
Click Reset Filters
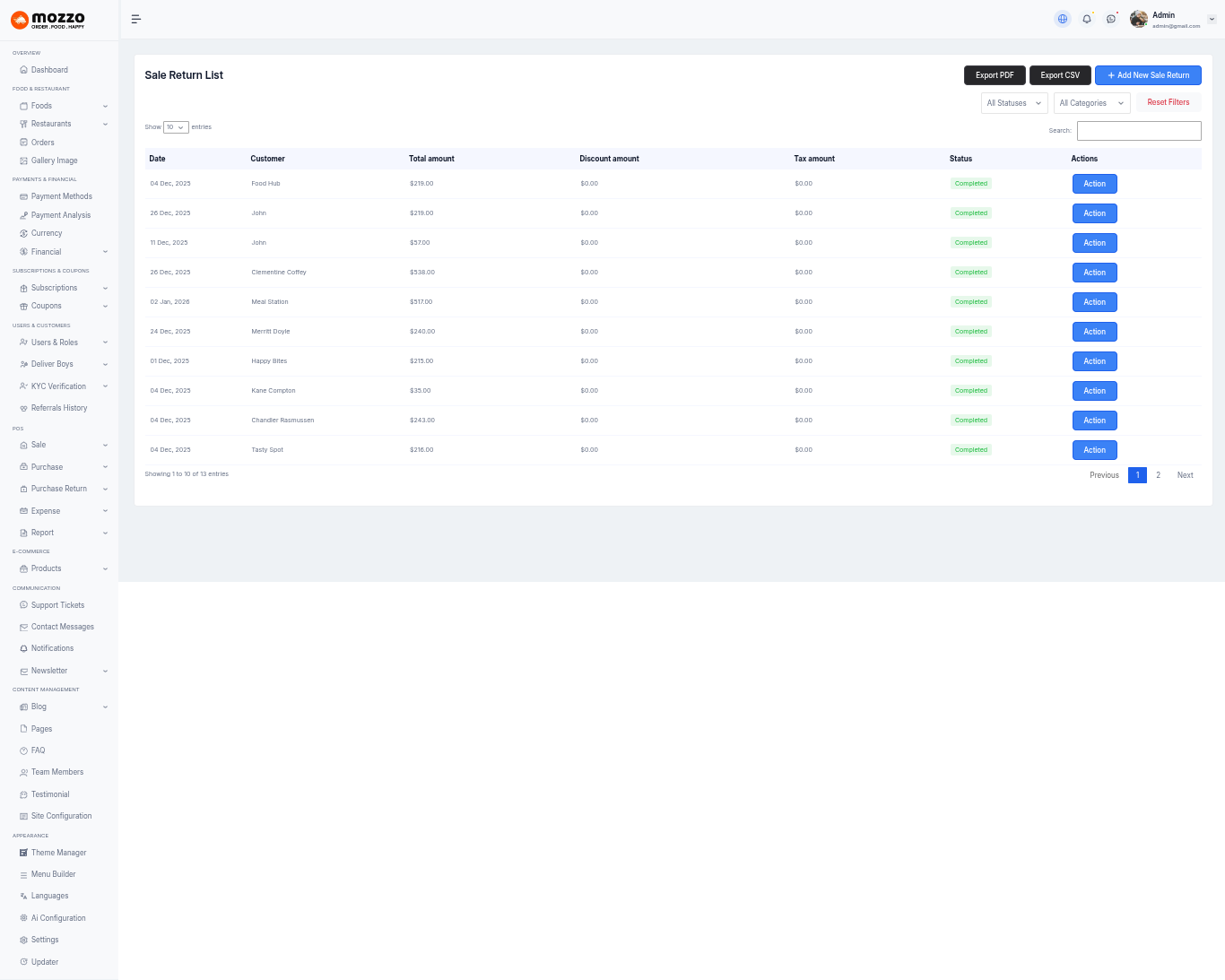pos(1168,102)
